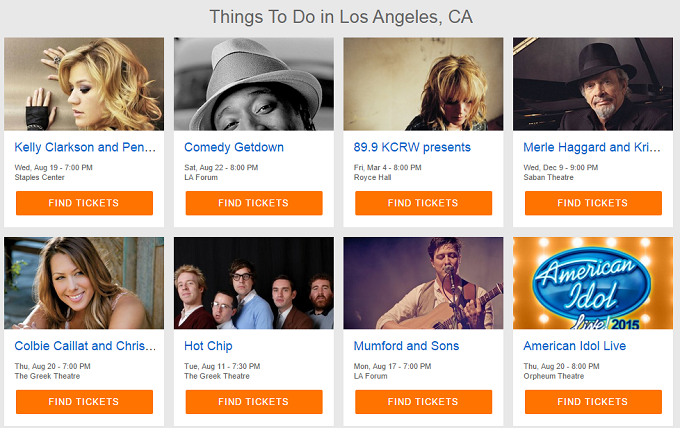Find tickets for Mumford and Sons
Image resolution: width=680 pixels, height=428 pixels.
point(423,402)
